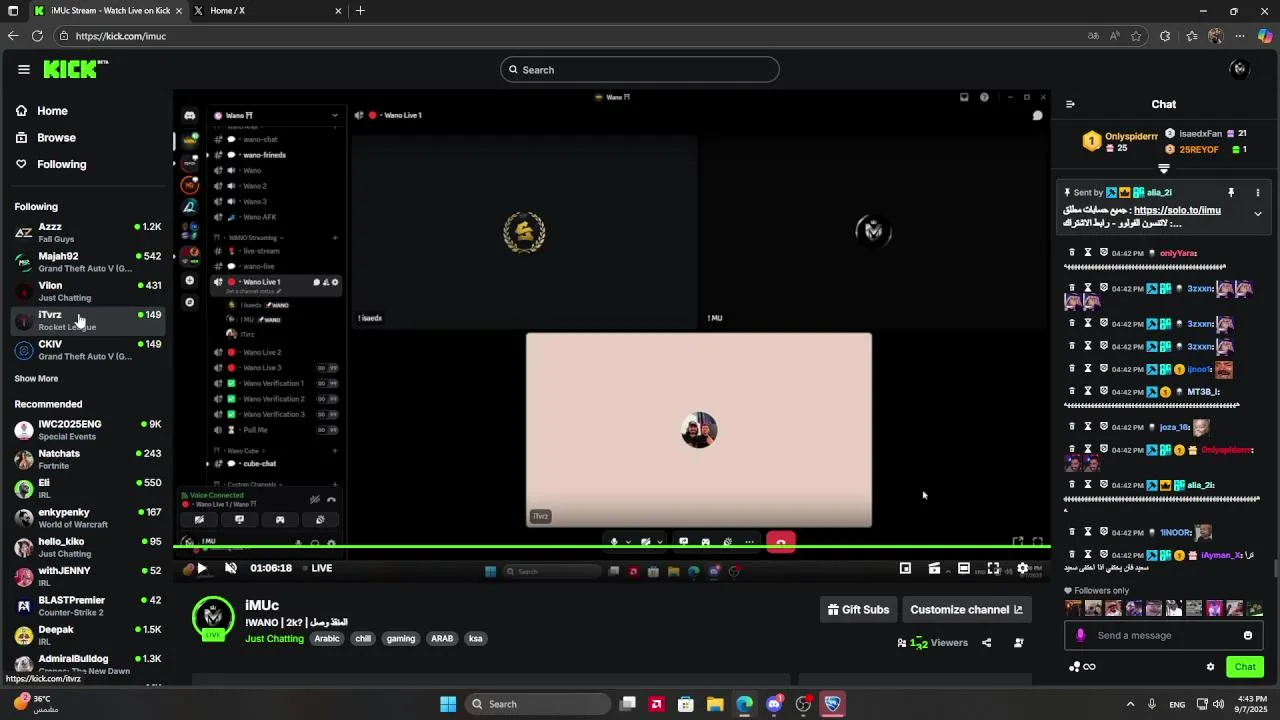The image size is (1280, 720).
Task: Click the Kick search field
Action: [x=640, y=70]
